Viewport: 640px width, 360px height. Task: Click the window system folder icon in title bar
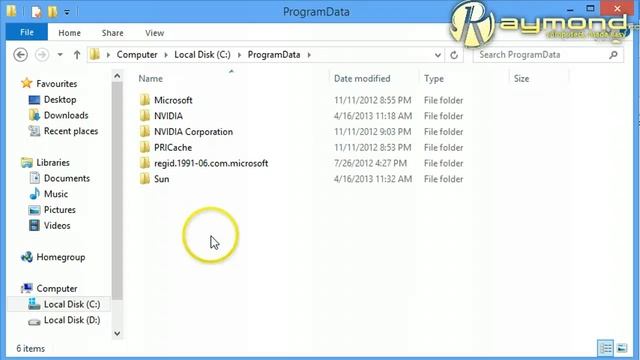tap(12, 11)
